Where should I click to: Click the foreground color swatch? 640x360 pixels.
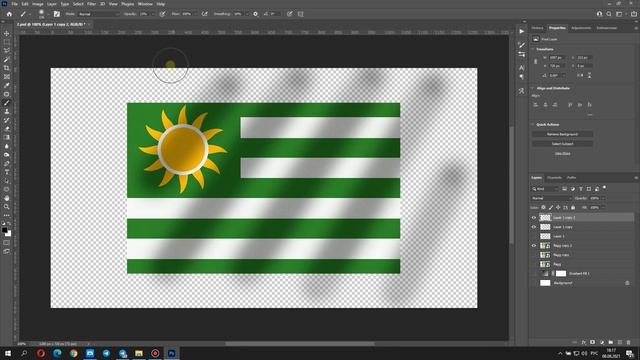point(4,231)
